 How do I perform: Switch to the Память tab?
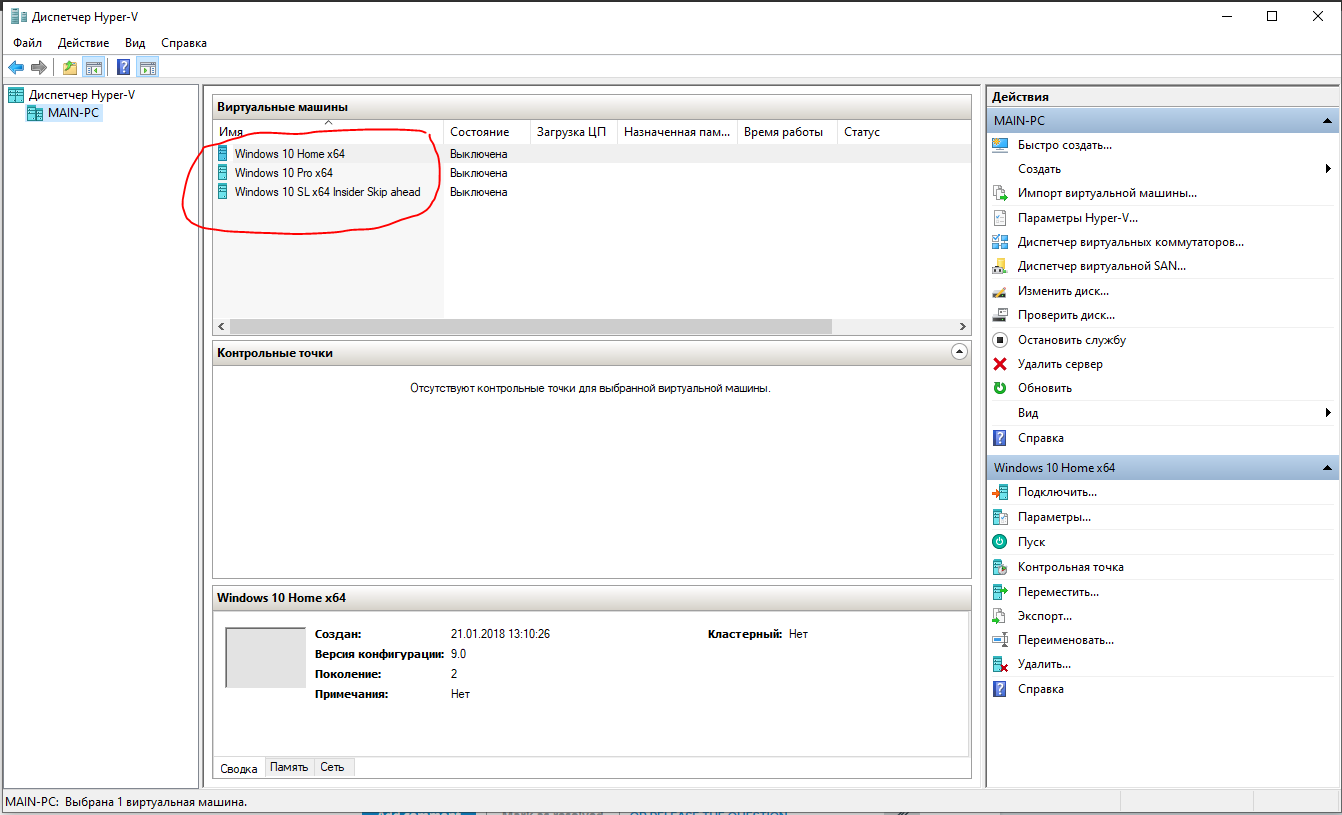pos(289,767)
